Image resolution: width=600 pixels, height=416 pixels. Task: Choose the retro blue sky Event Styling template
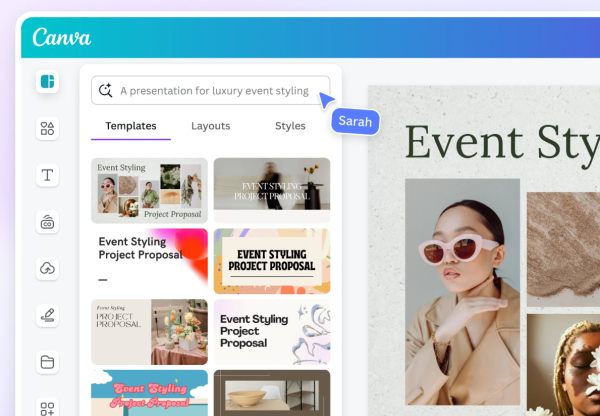[149, 393]
